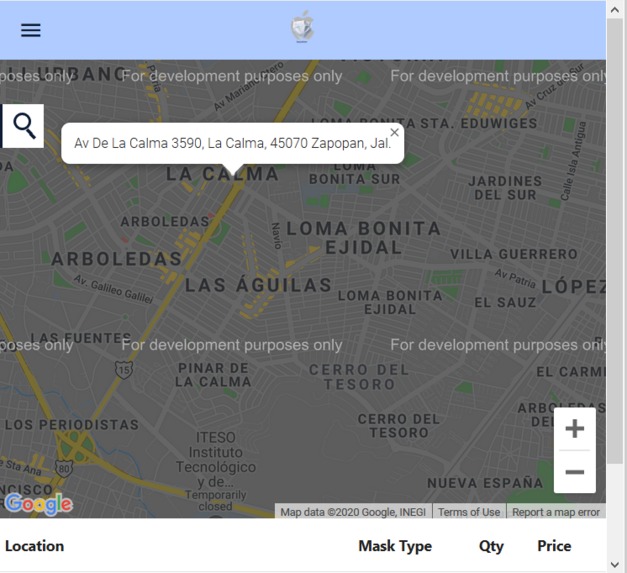Click the Highway 15 shield on map
The height and width of the screenshot is (573, 627).
[x=124, y=370]
